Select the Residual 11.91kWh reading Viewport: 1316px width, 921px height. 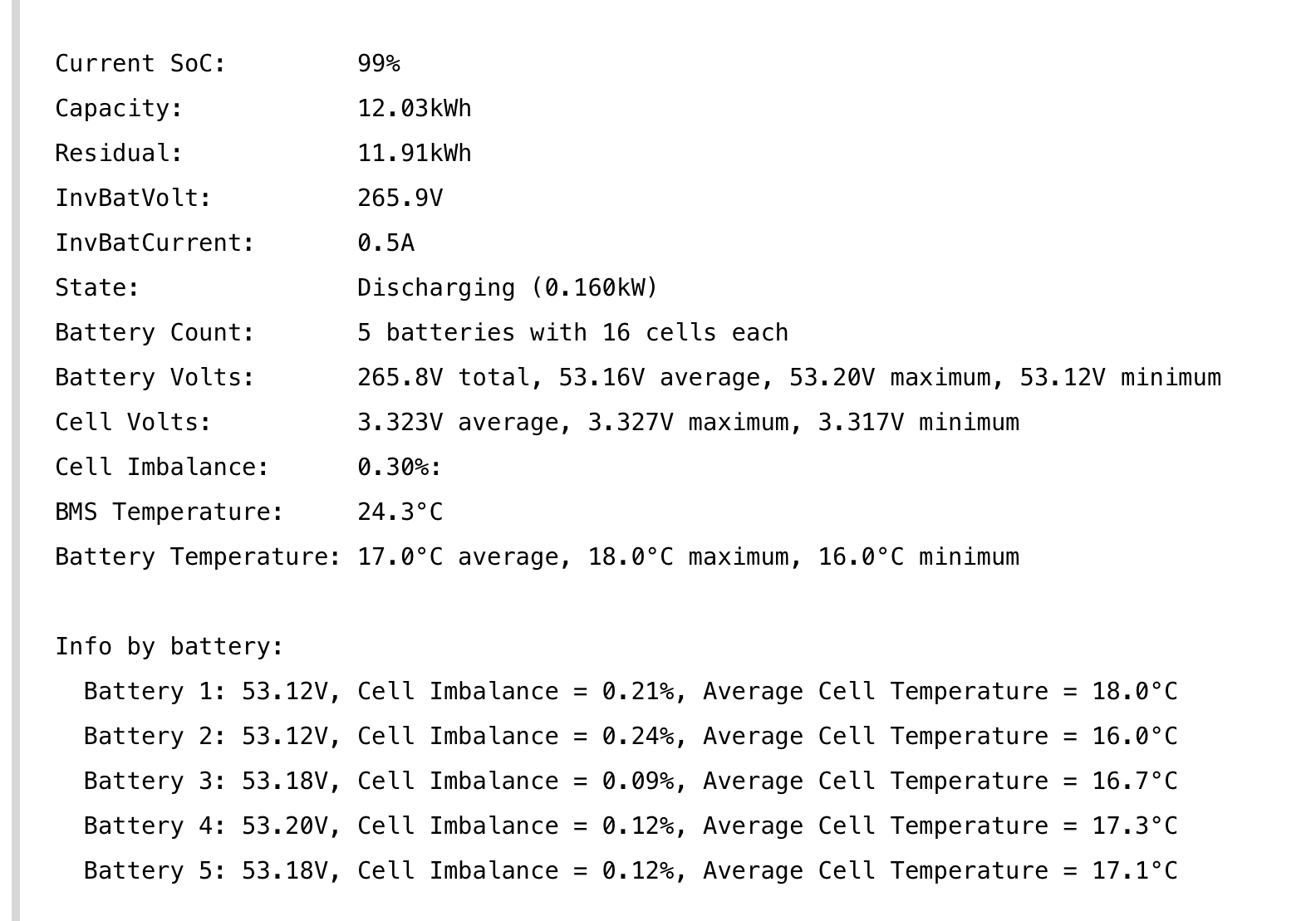pos(414,154)
